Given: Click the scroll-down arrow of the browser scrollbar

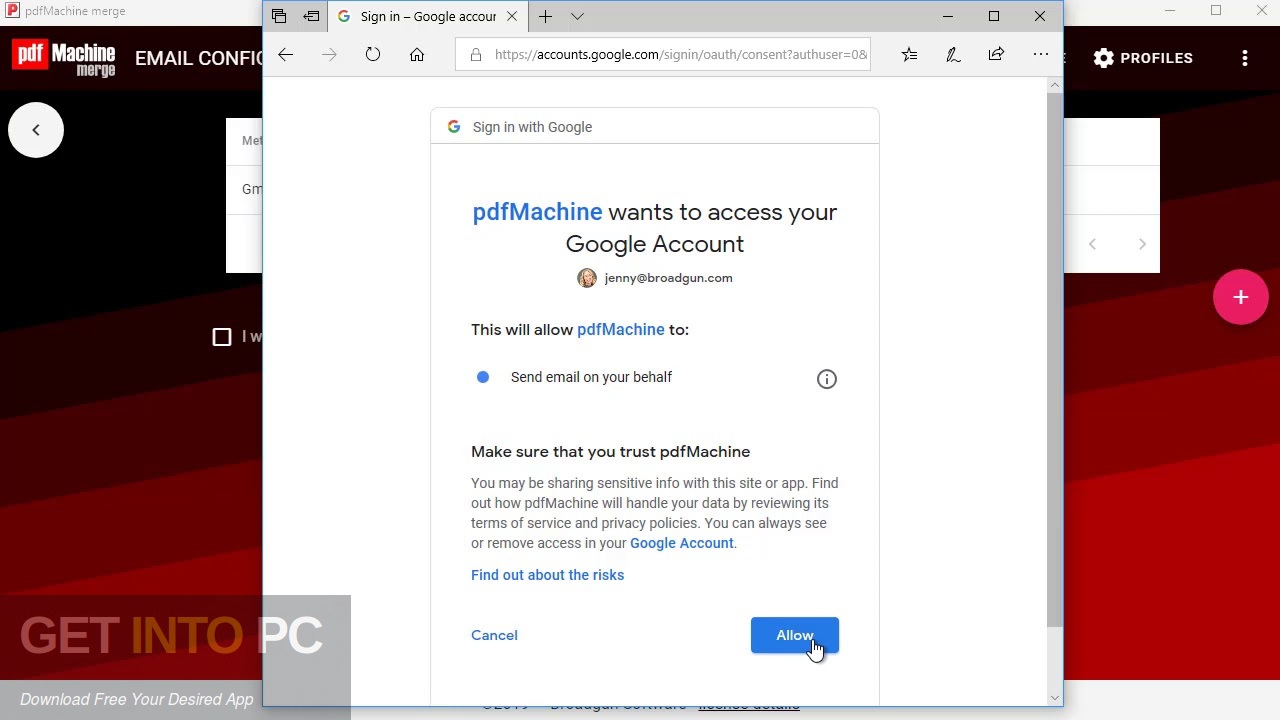Looking at the screenshot, I should coord(1054,698).
